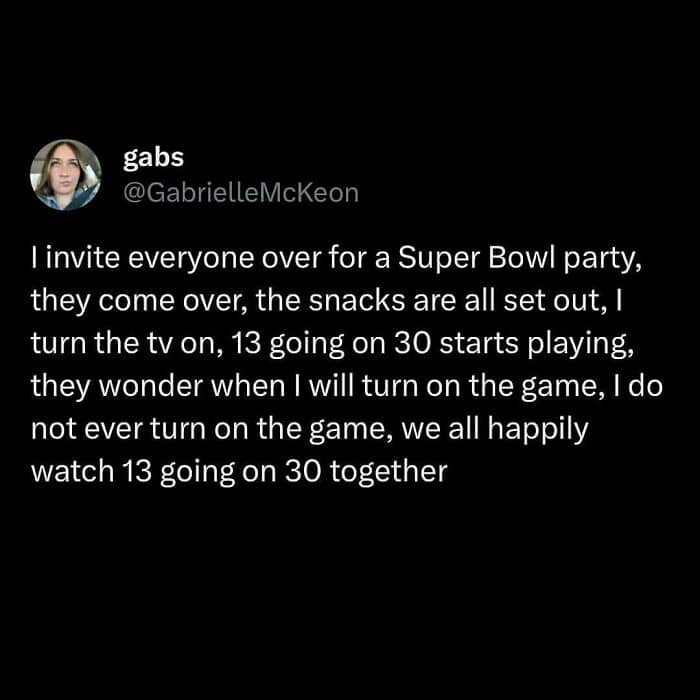The width and height of the screenshot is (700, 700).
Task: Click the words Super Bowl party
Action: 520,260
